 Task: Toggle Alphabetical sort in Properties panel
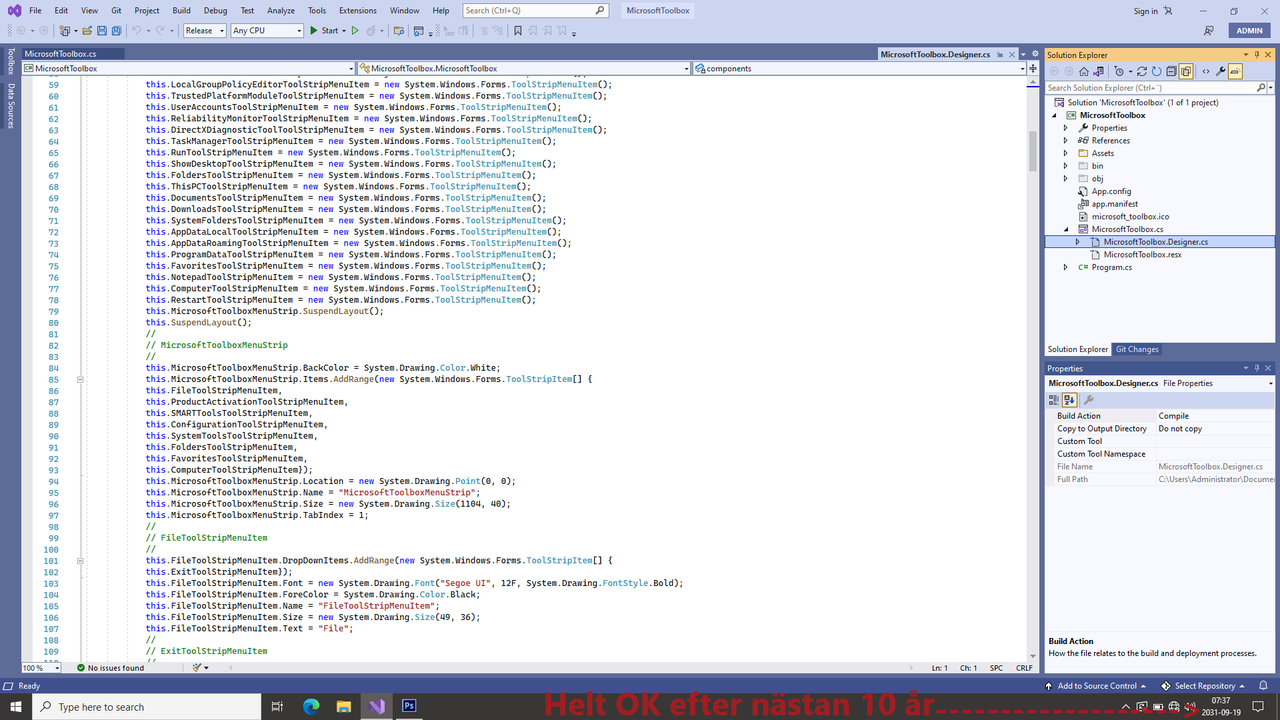1069,400
